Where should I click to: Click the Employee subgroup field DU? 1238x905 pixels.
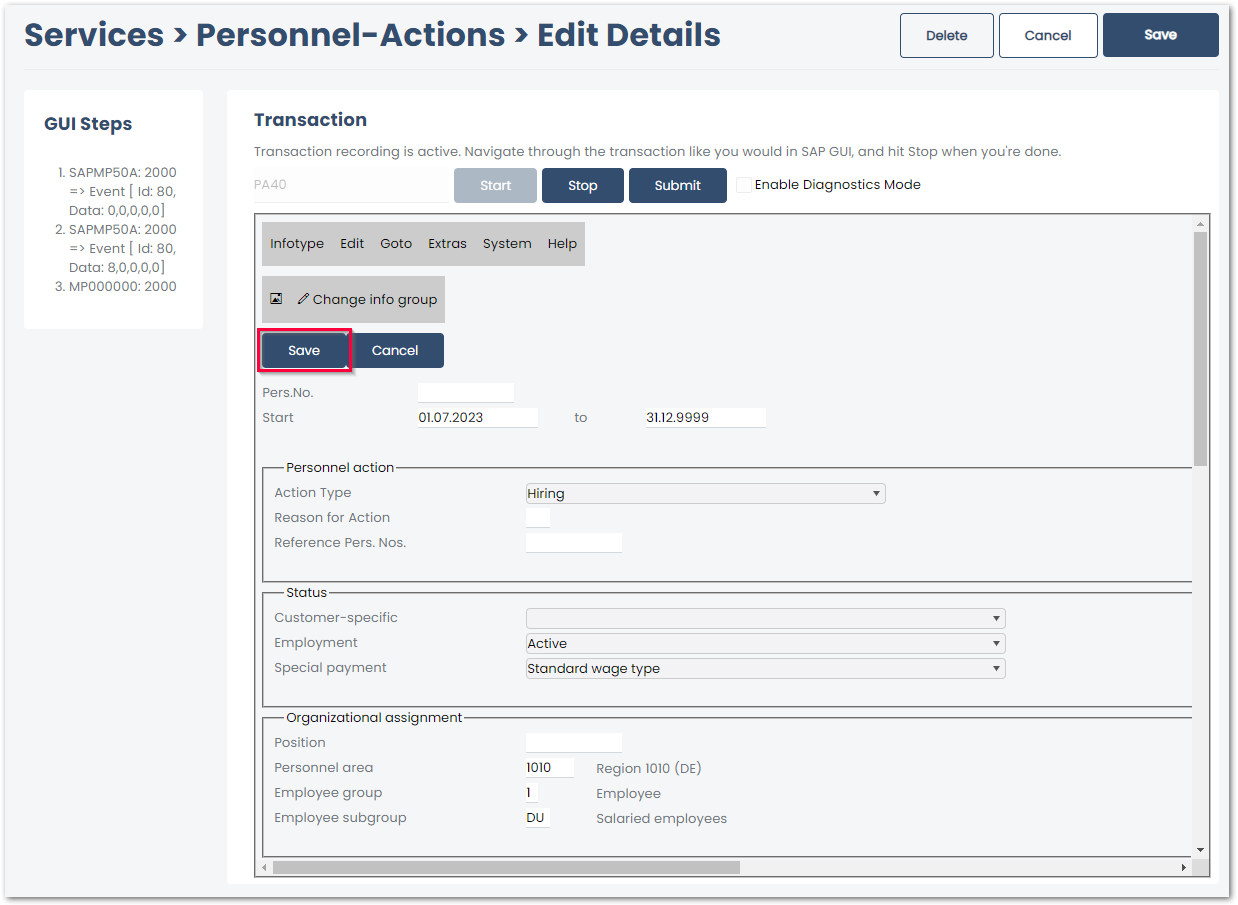(x=538, y=818)
